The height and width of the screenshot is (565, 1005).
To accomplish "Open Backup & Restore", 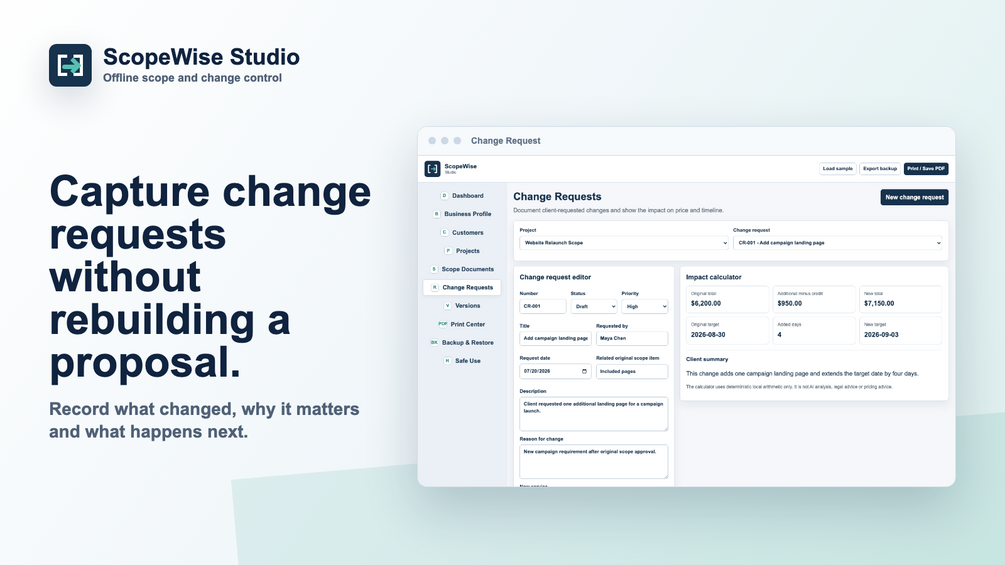I will point(462,343).
